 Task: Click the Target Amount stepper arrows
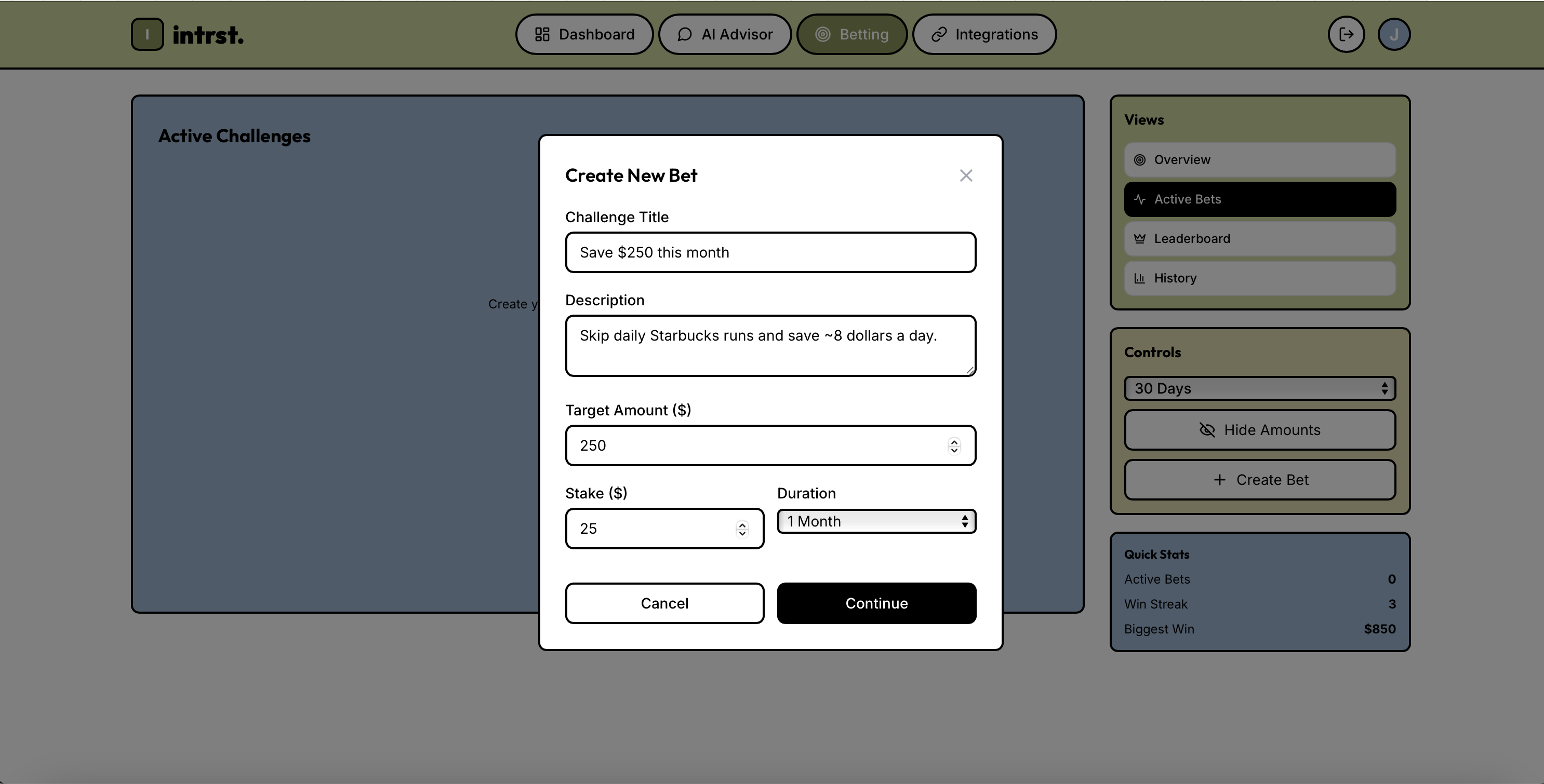click(x=954, y=445)
